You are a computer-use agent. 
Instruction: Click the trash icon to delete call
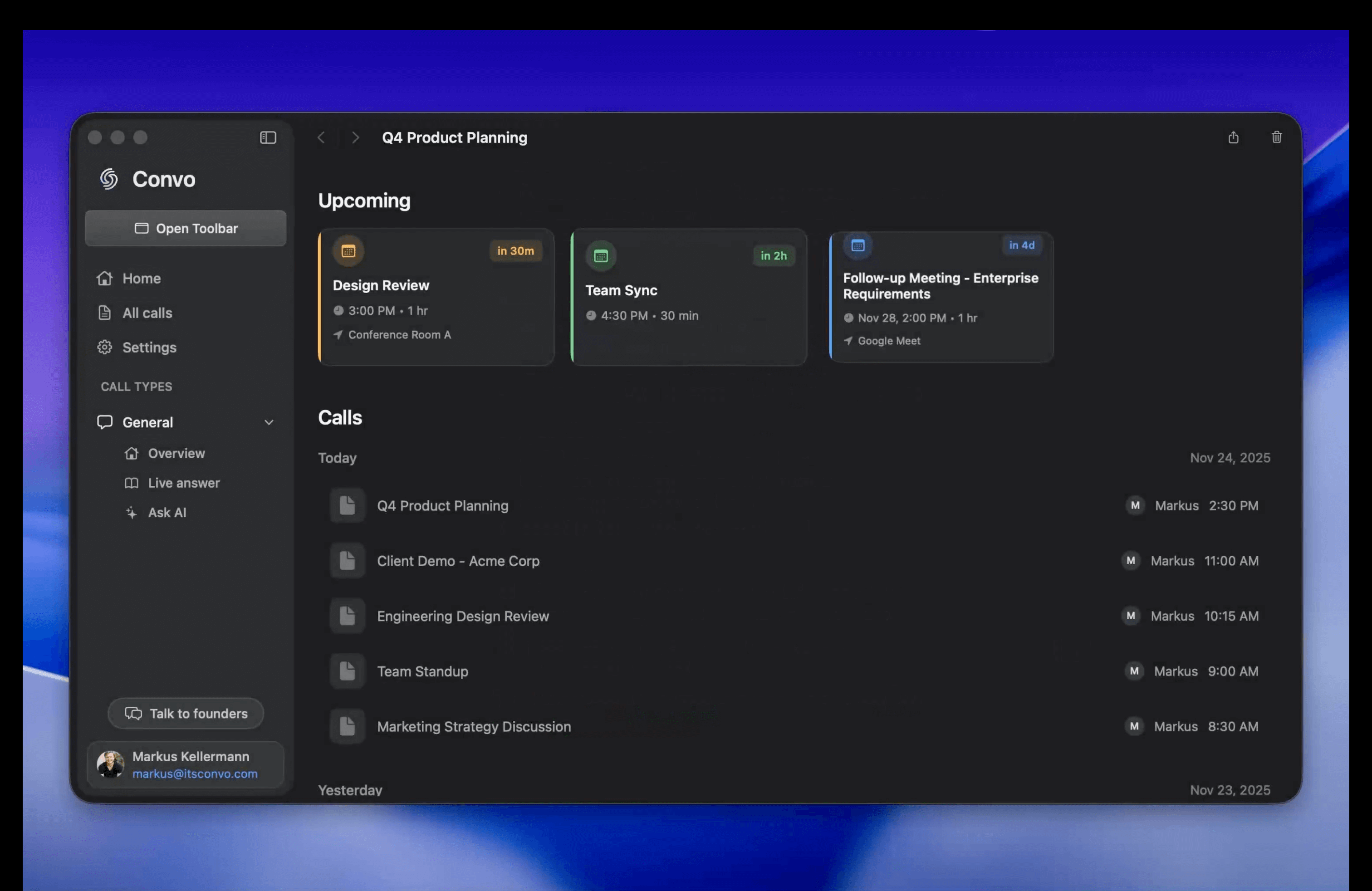1276,137
